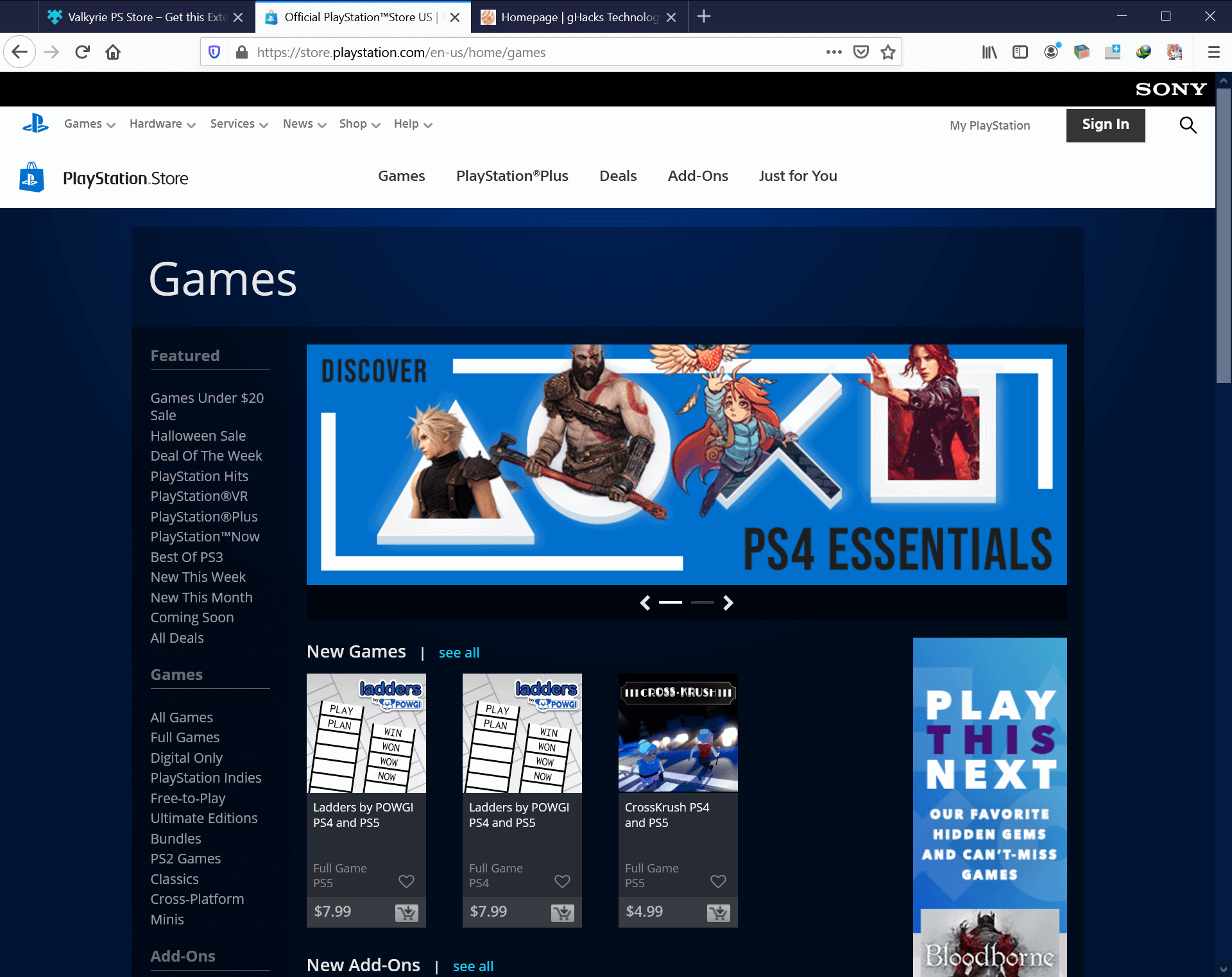Click Sign In button top right
This screenshot has height=977, width=1232.
[x=1106, y=124]
